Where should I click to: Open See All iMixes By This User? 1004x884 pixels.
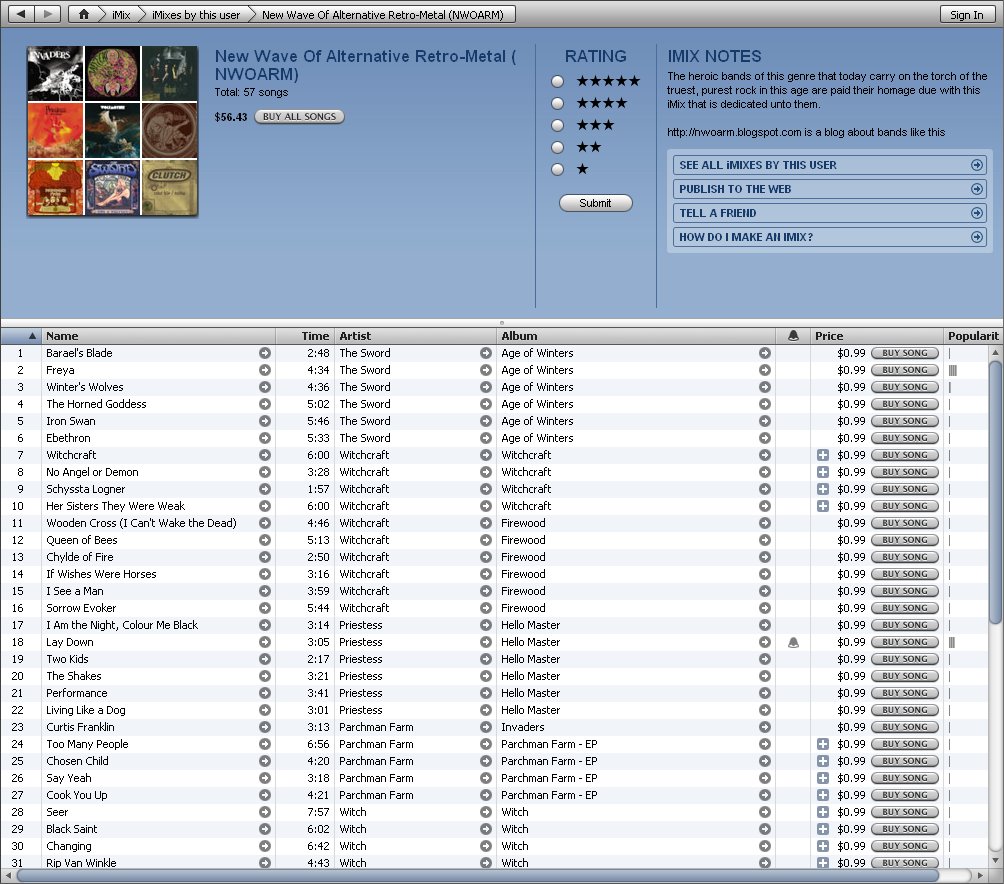(829, 165)
